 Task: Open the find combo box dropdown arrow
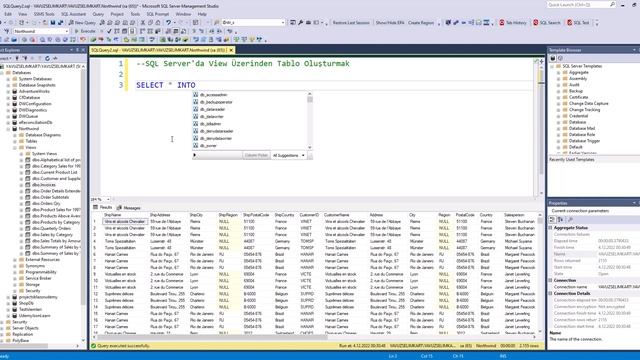[283, 22]
